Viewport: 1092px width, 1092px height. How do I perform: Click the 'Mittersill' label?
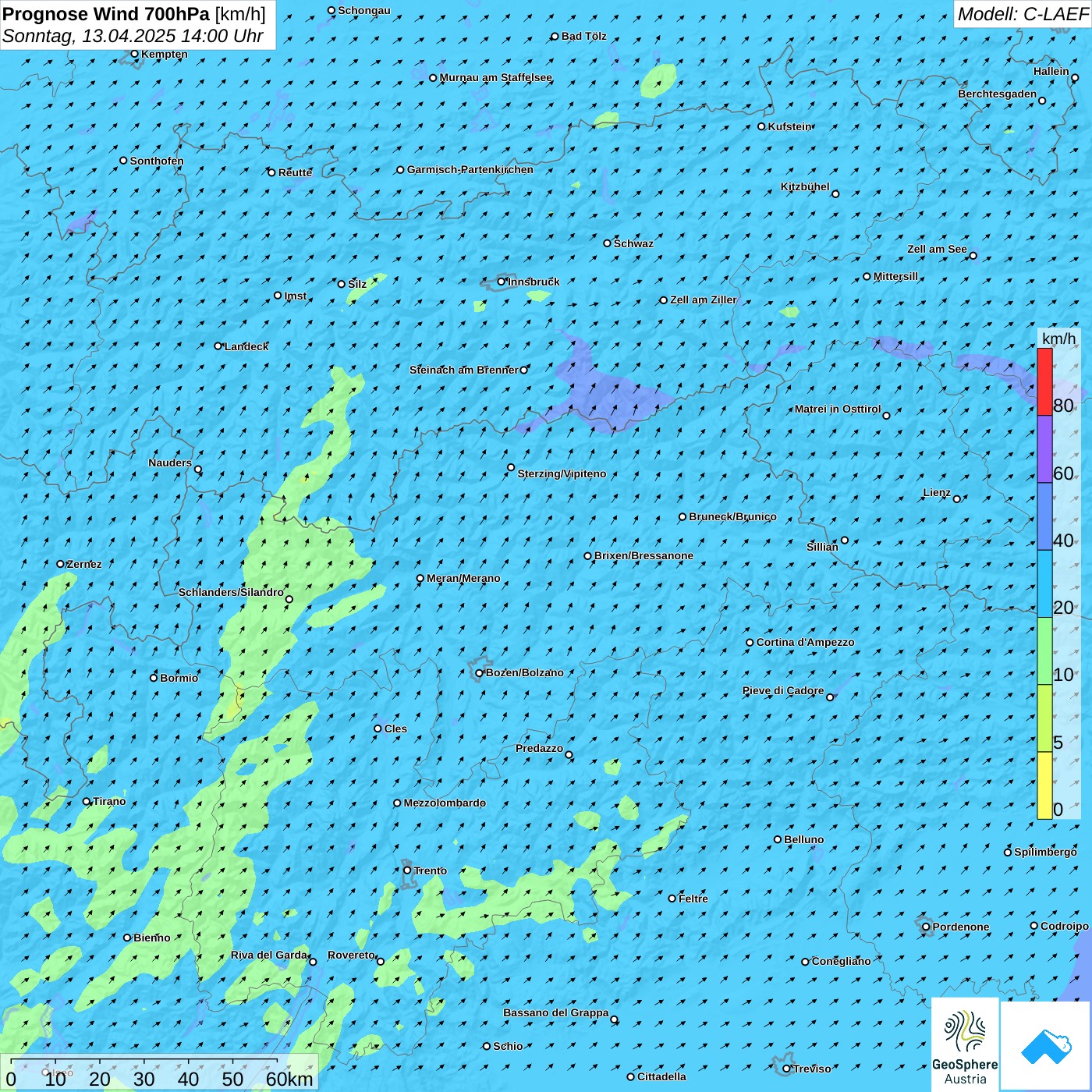(x=896, y=276)
